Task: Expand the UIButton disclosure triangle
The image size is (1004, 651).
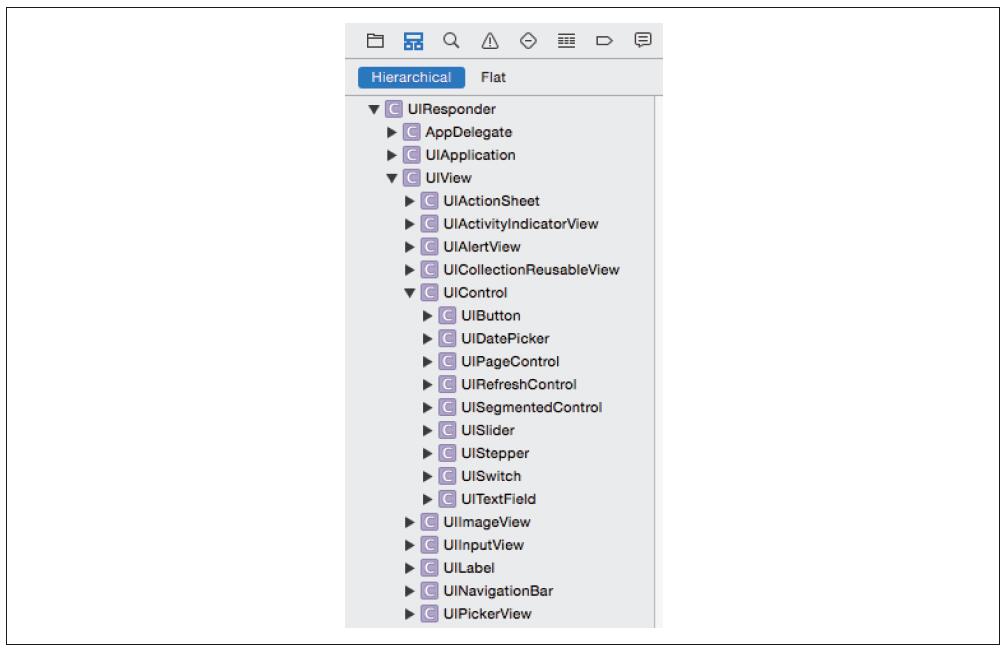Action: pyautogui.click(x=428, y=316)
